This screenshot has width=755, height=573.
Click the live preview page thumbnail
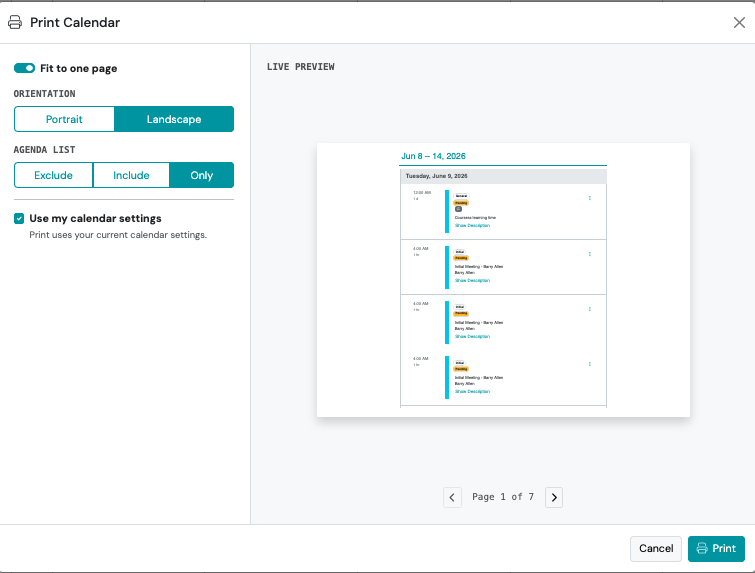click(x=503, y=280)
